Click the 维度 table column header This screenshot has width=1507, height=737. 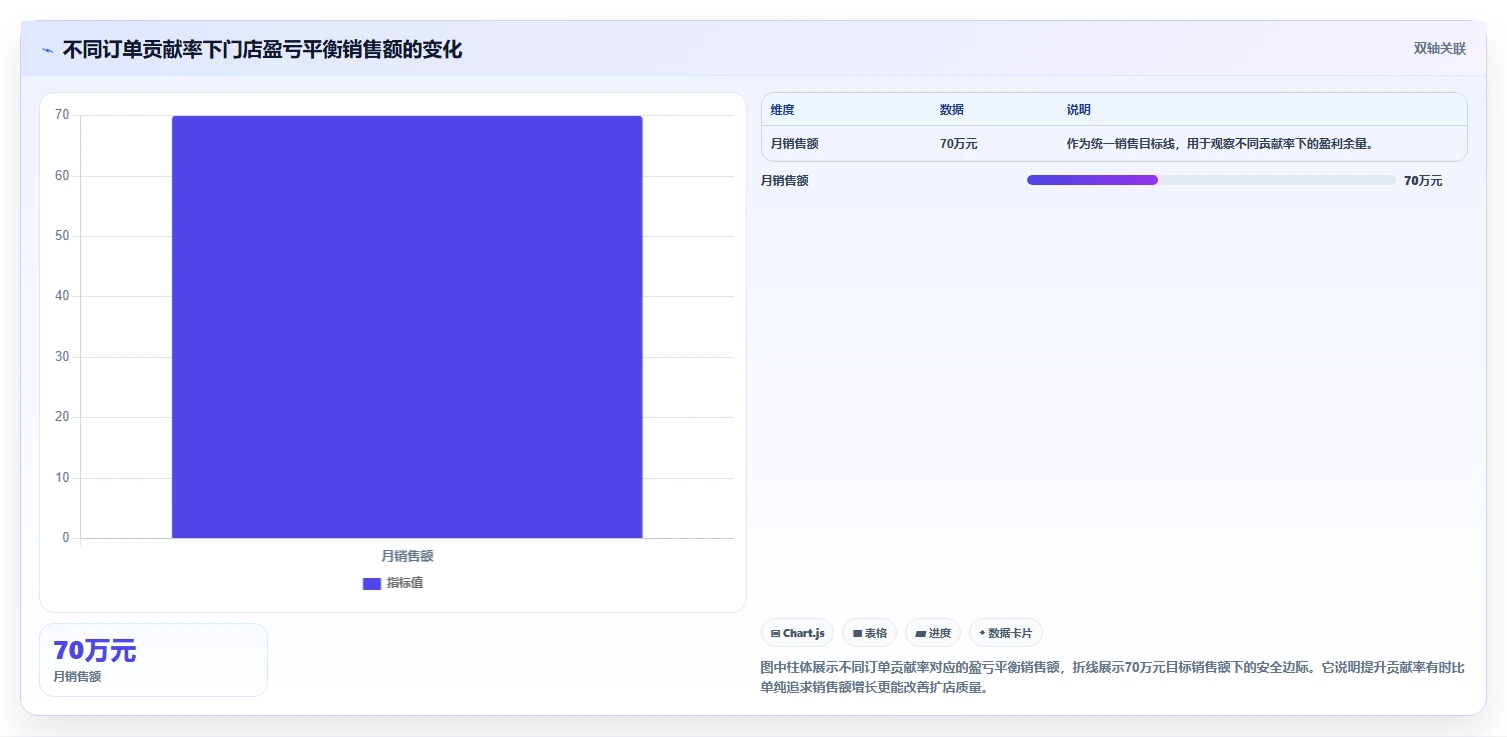pos(782,110)
